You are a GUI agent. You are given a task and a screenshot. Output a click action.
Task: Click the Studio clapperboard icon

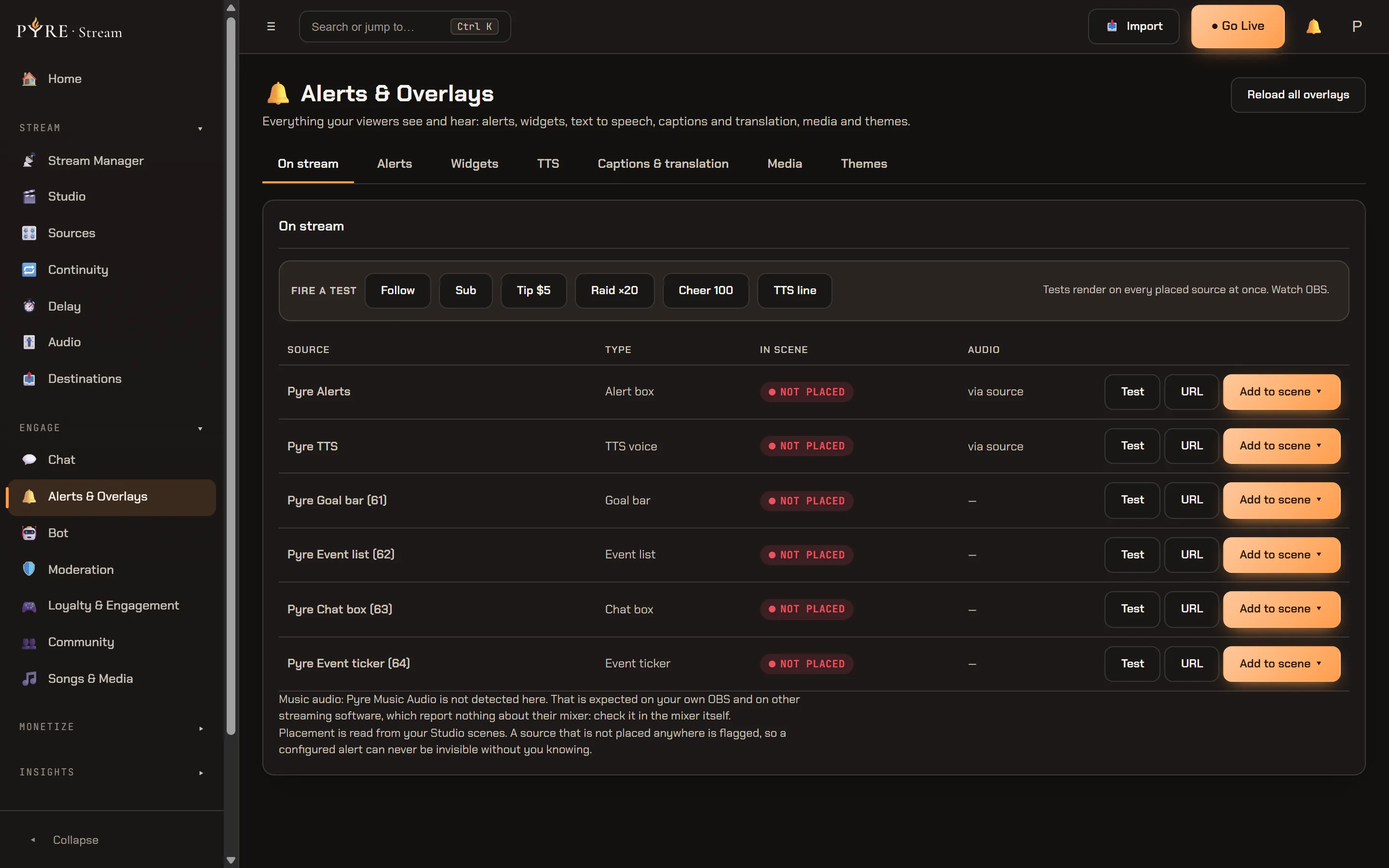coord(29,196)
